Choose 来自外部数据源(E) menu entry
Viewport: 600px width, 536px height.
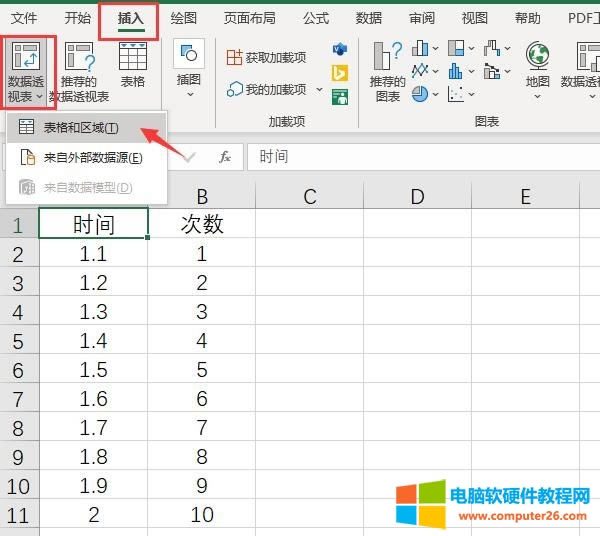coord(92,157)
